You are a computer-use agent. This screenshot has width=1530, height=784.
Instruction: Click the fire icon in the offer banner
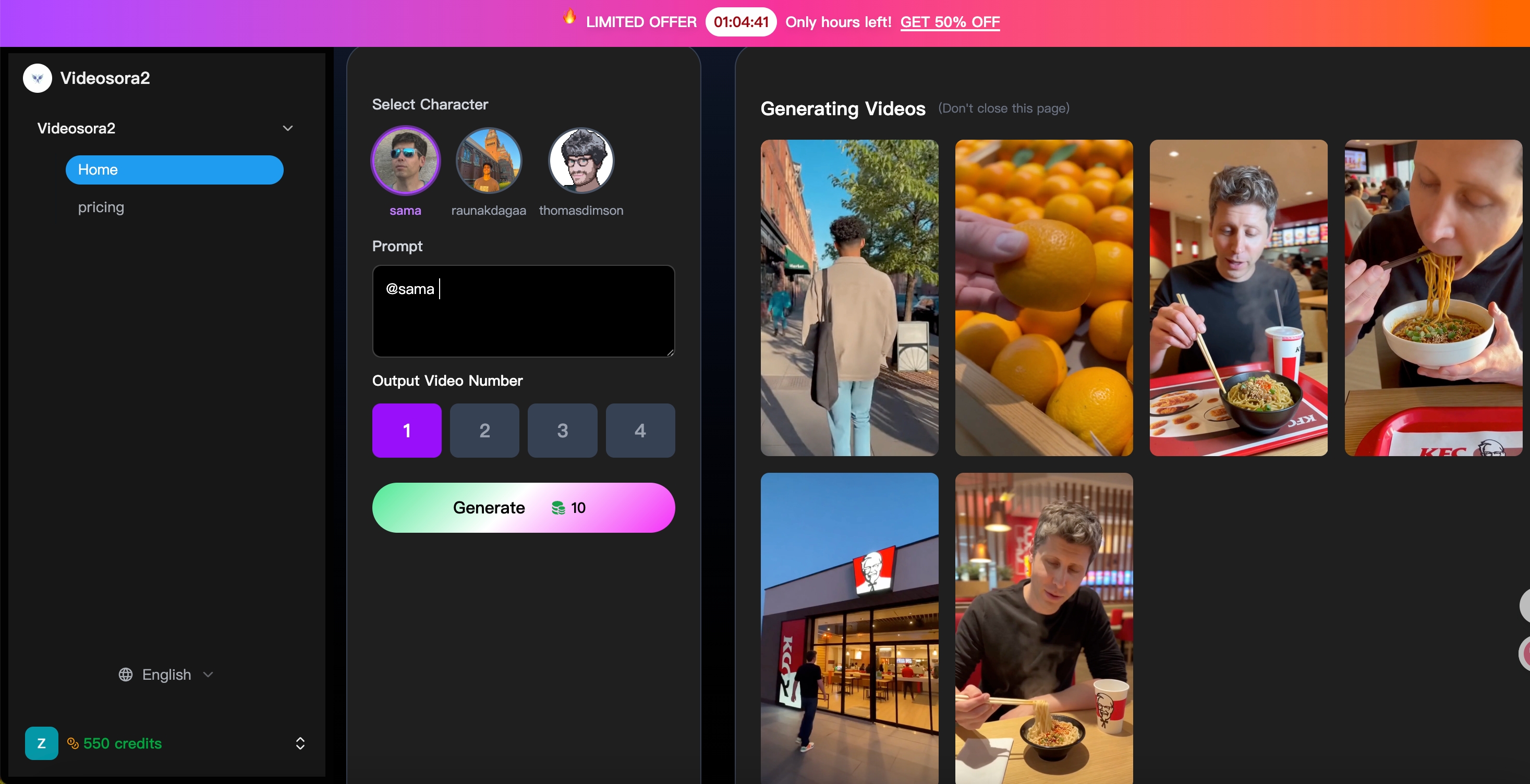569,17
